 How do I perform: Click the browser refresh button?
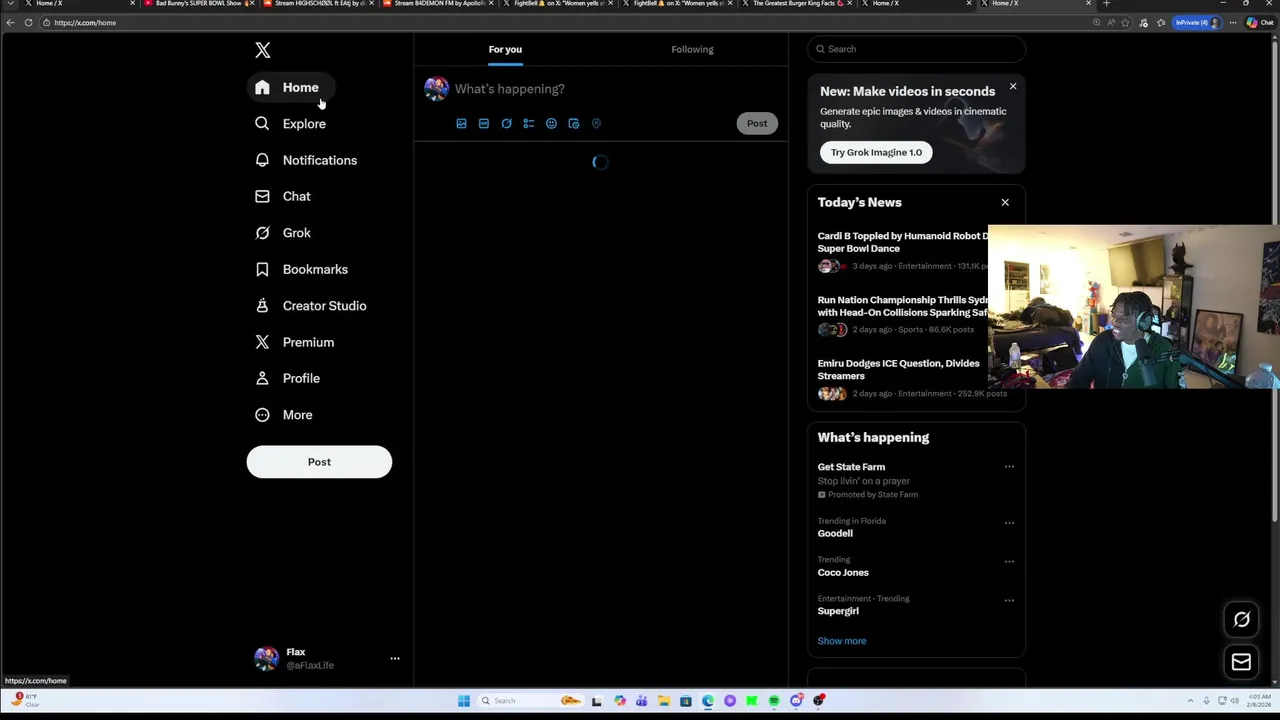[x=28, y=23]
